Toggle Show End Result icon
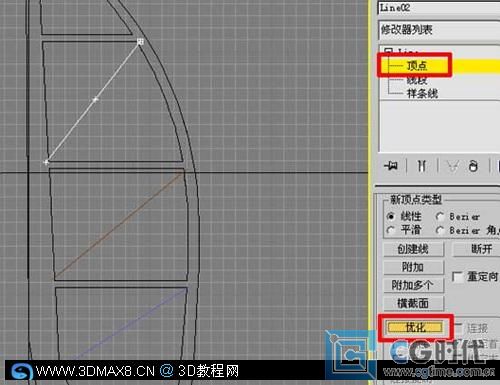Screen dimensions: 500x385 tap(422, 165)
